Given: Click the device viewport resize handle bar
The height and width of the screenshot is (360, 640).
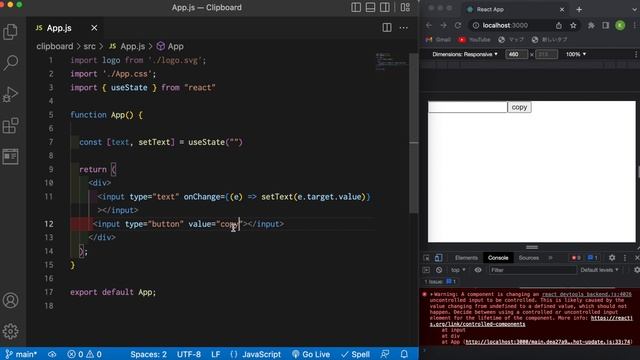Looking at the screenshot, I should coord(531,247).
